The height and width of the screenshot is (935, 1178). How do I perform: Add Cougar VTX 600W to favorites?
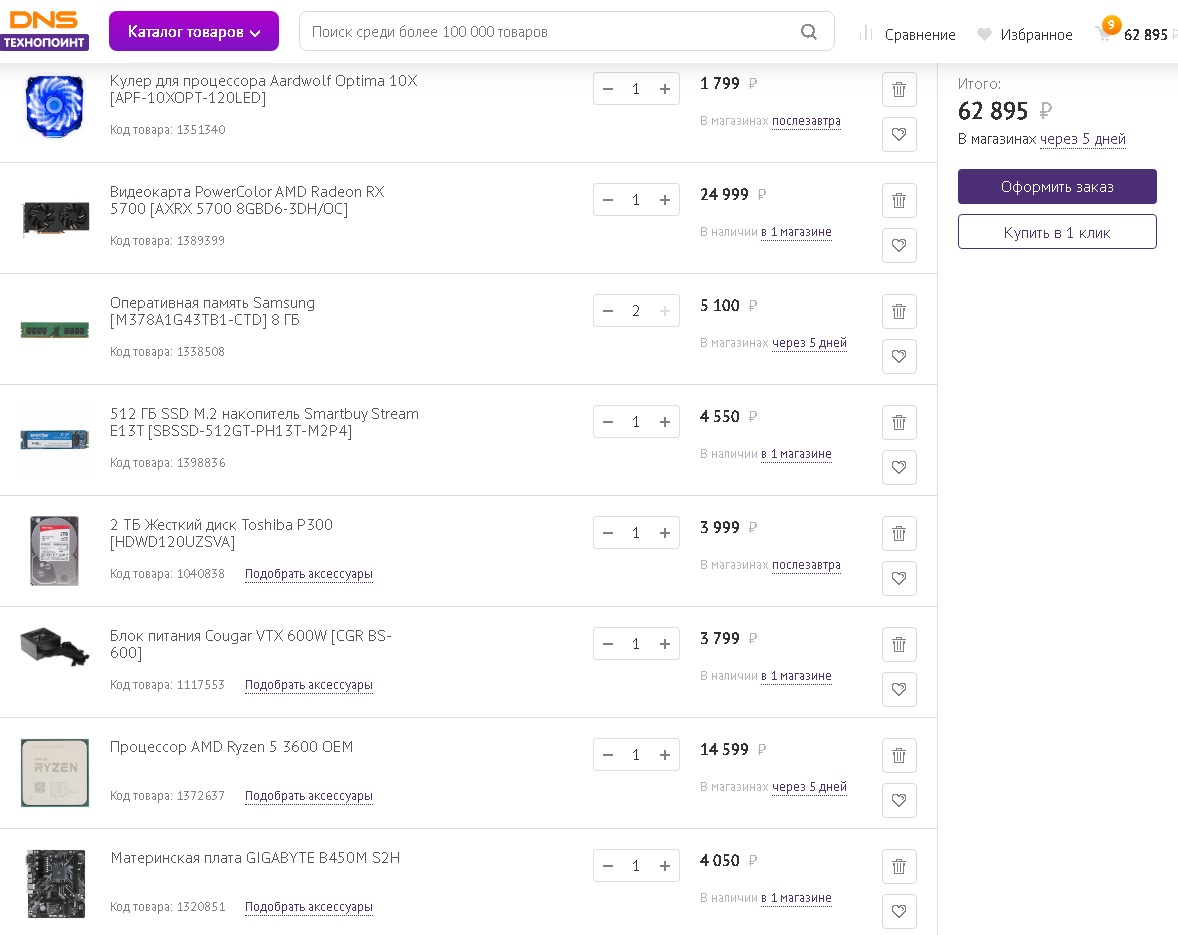(899, 689)
